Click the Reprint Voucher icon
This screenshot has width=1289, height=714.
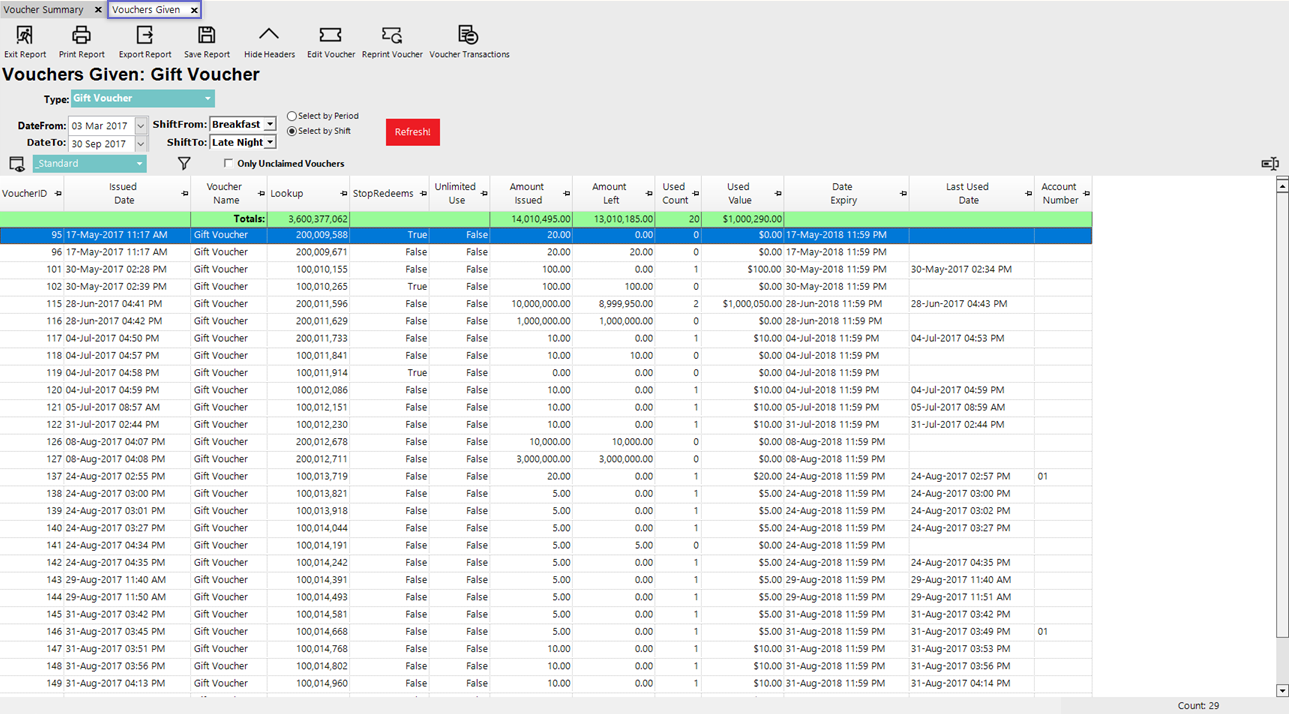[392, 36]
